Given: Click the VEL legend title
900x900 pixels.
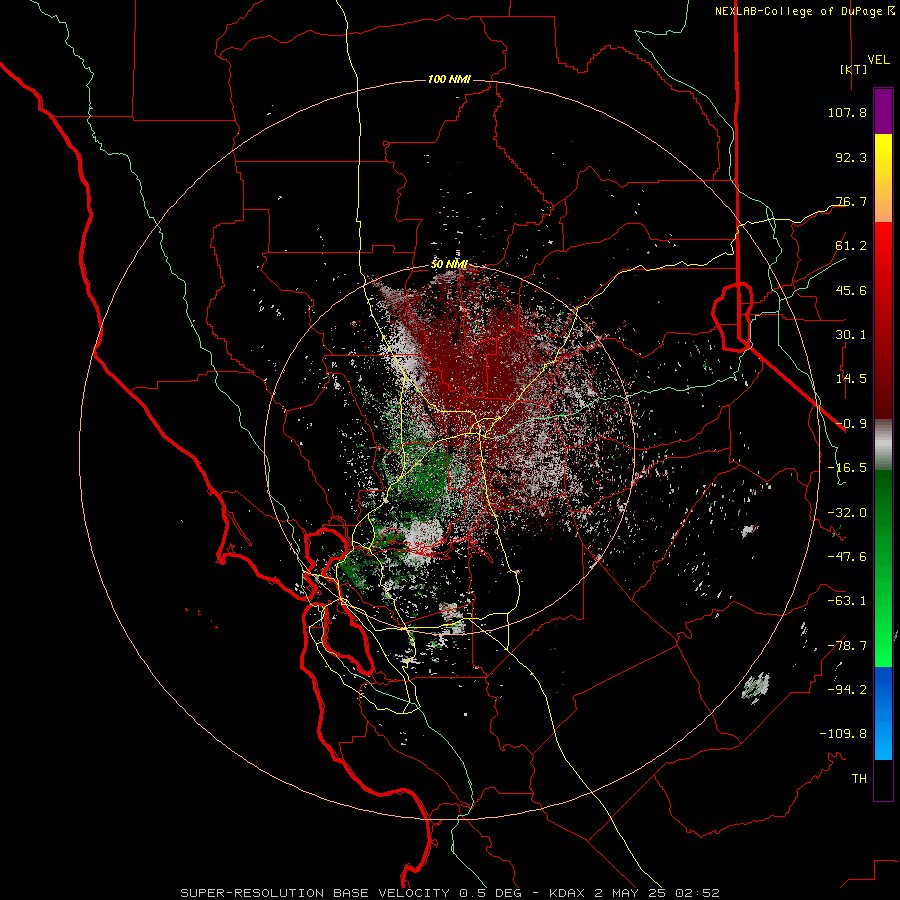Looking at the screenshot, I should click(878, 59).
